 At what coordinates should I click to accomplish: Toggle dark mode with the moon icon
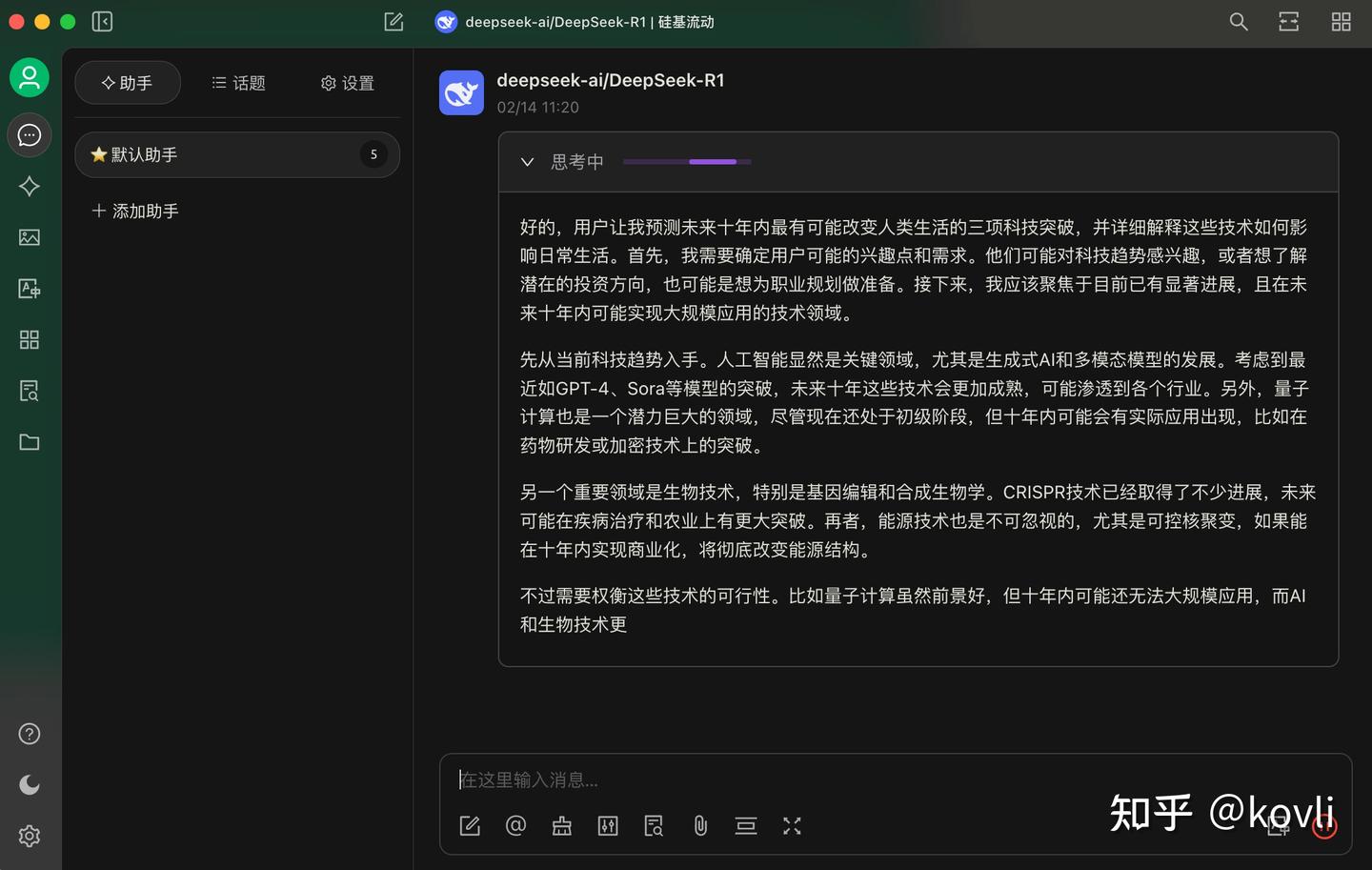[x=29, y=784]
